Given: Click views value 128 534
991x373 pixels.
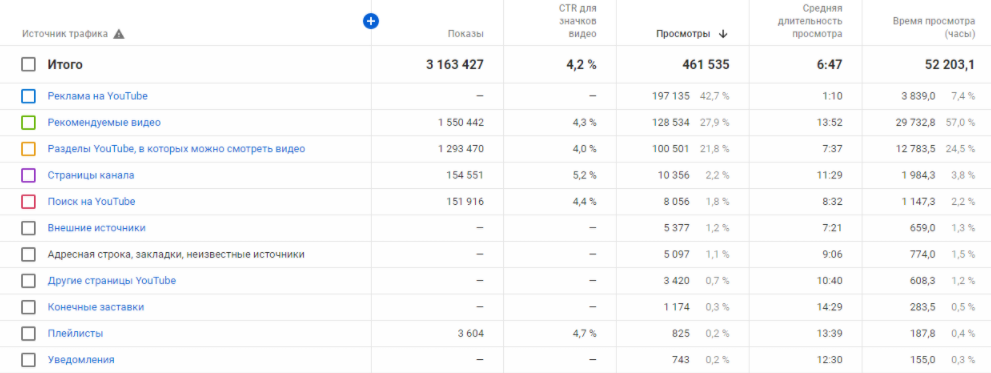Looking at the screenshot, I should click(x=671, y=123).
